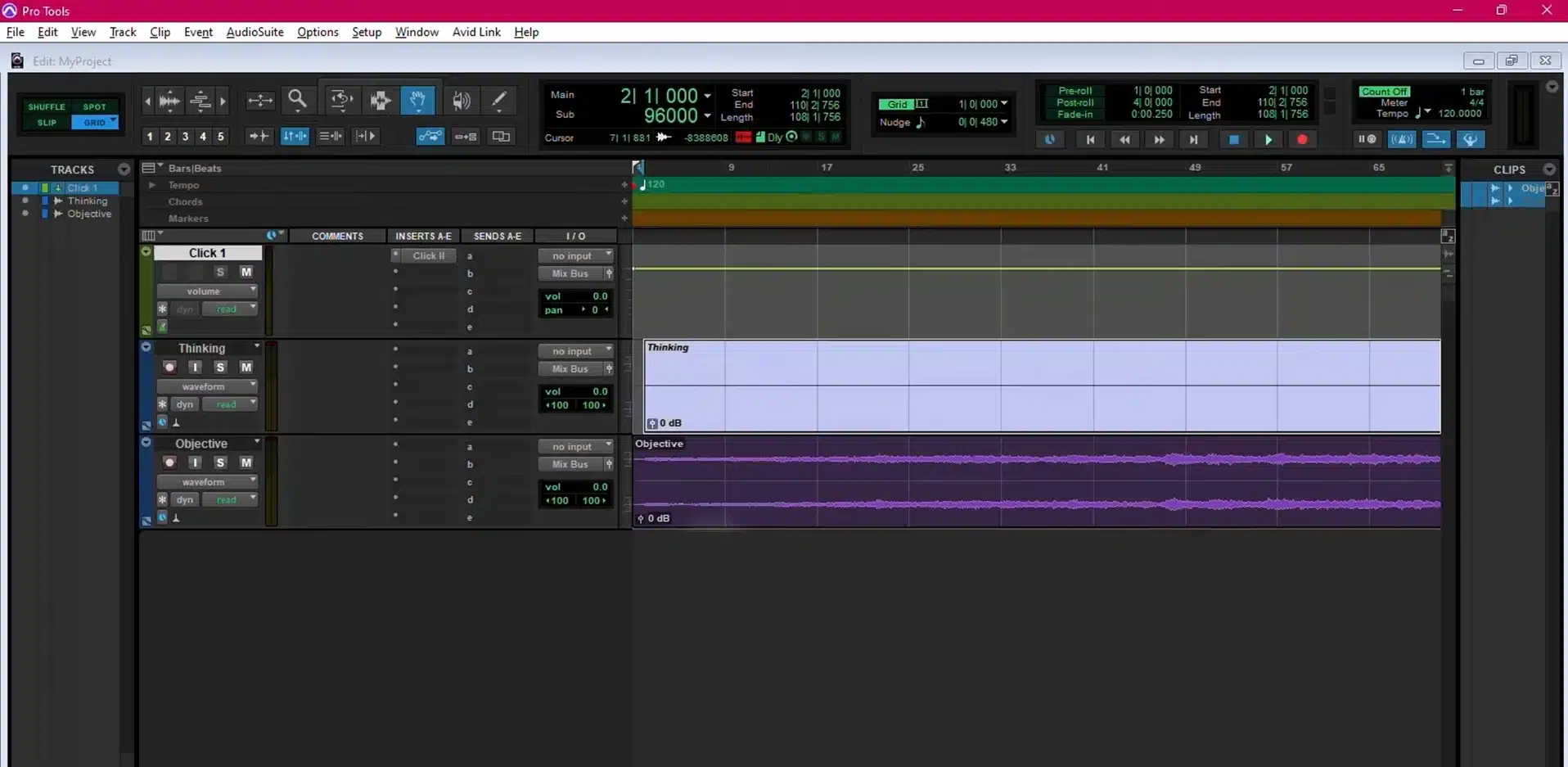Click Return to Zero button
1568x767 pixels.
coord(1090,140)
